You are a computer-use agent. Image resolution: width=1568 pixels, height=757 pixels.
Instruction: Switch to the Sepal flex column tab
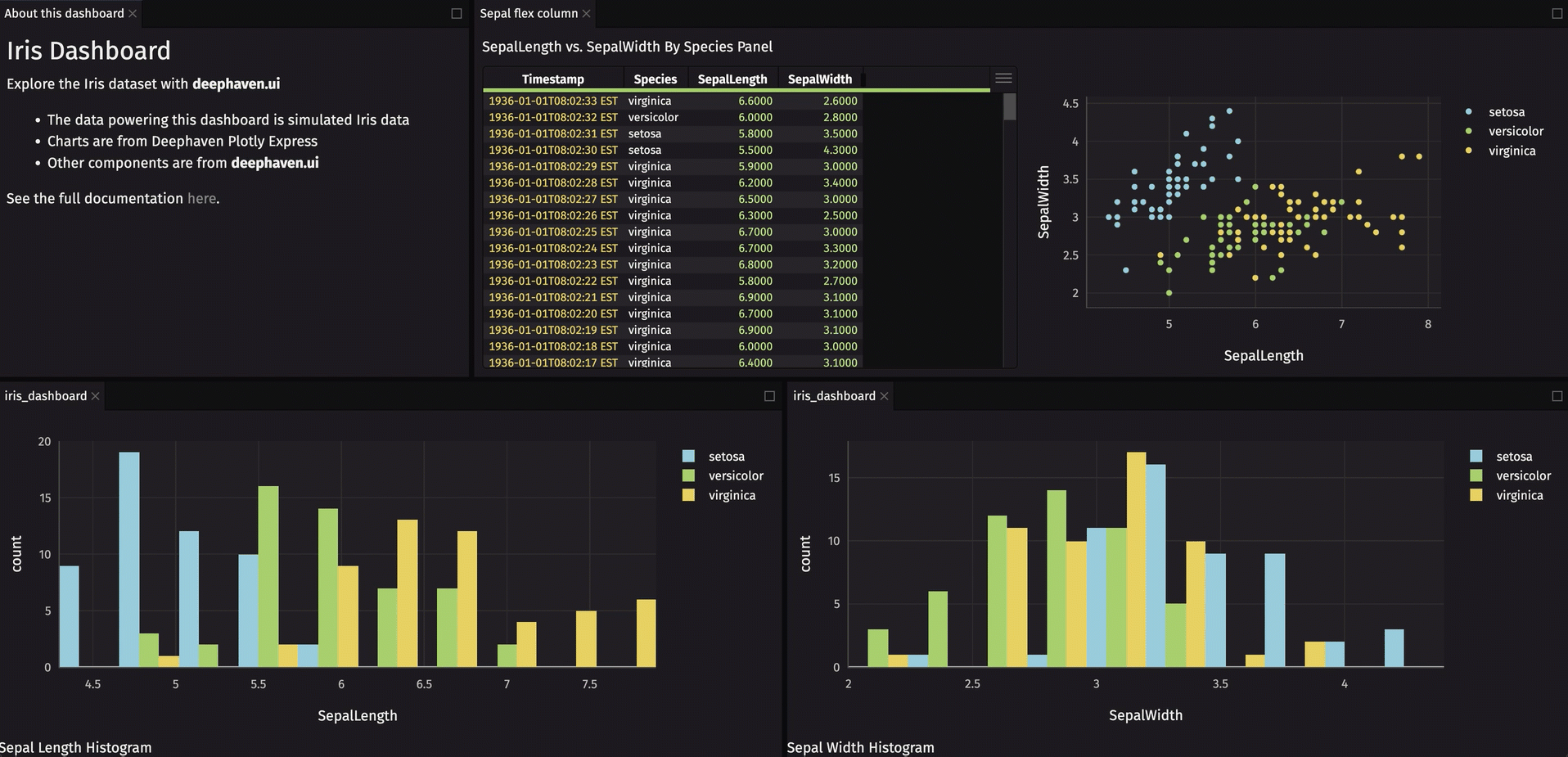(530, 13)
